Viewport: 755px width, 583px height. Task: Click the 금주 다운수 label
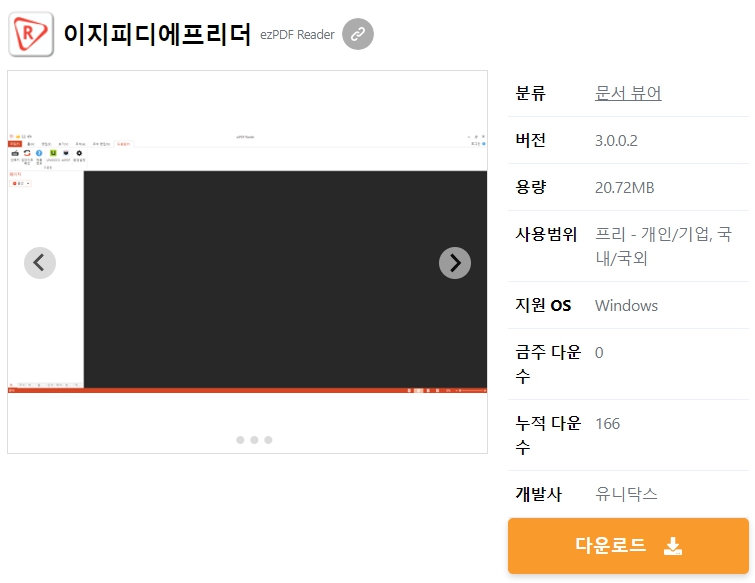pos(548,364)
